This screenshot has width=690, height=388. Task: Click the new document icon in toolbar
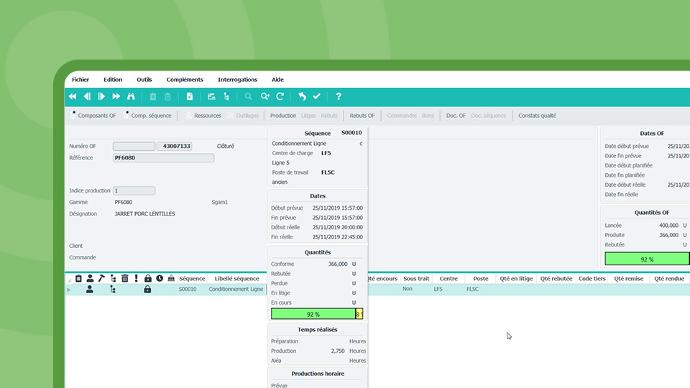190,96
